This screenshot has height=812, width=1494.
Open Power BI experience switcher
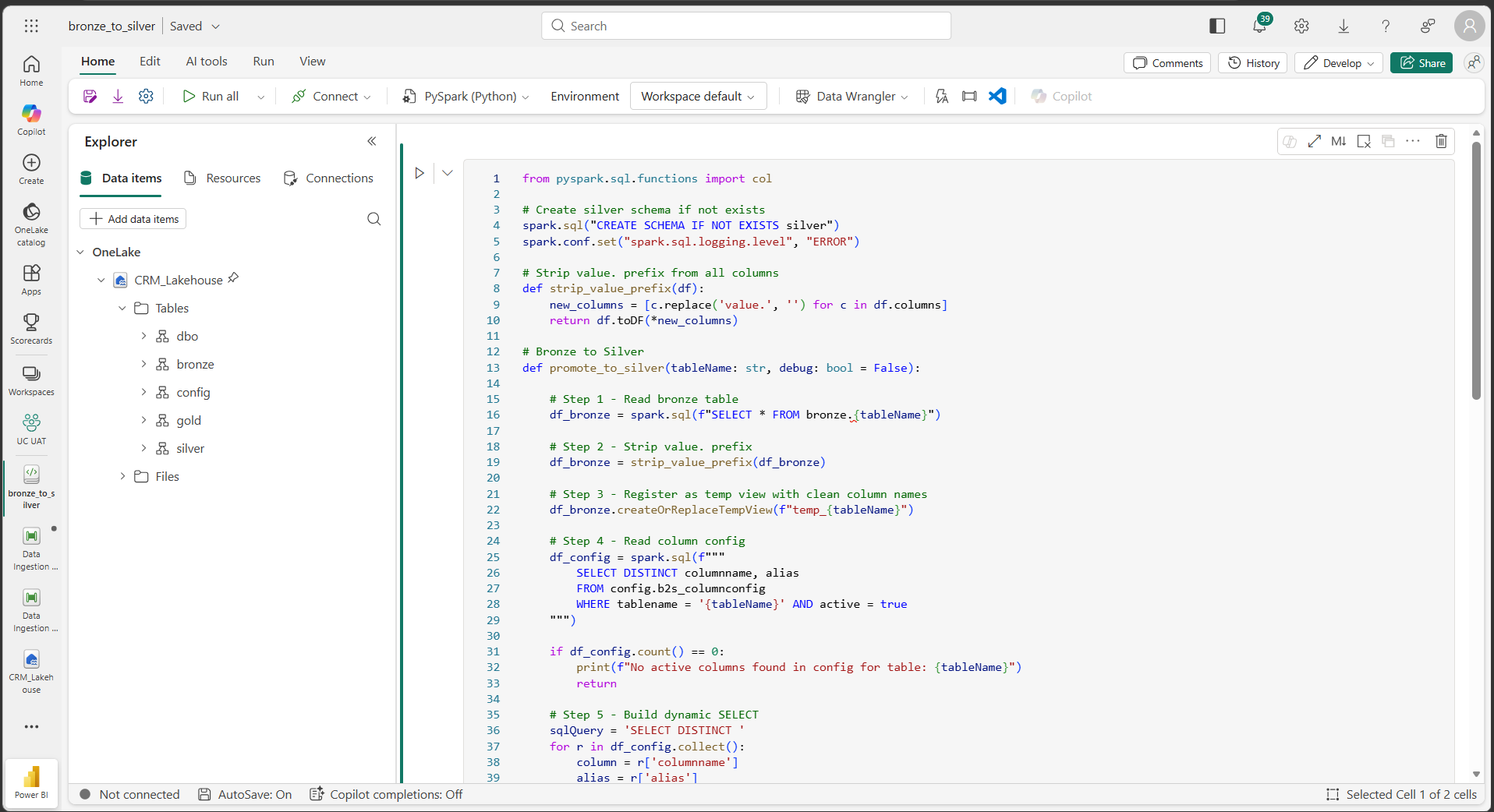pyautogui.click(x=31, y=782)
